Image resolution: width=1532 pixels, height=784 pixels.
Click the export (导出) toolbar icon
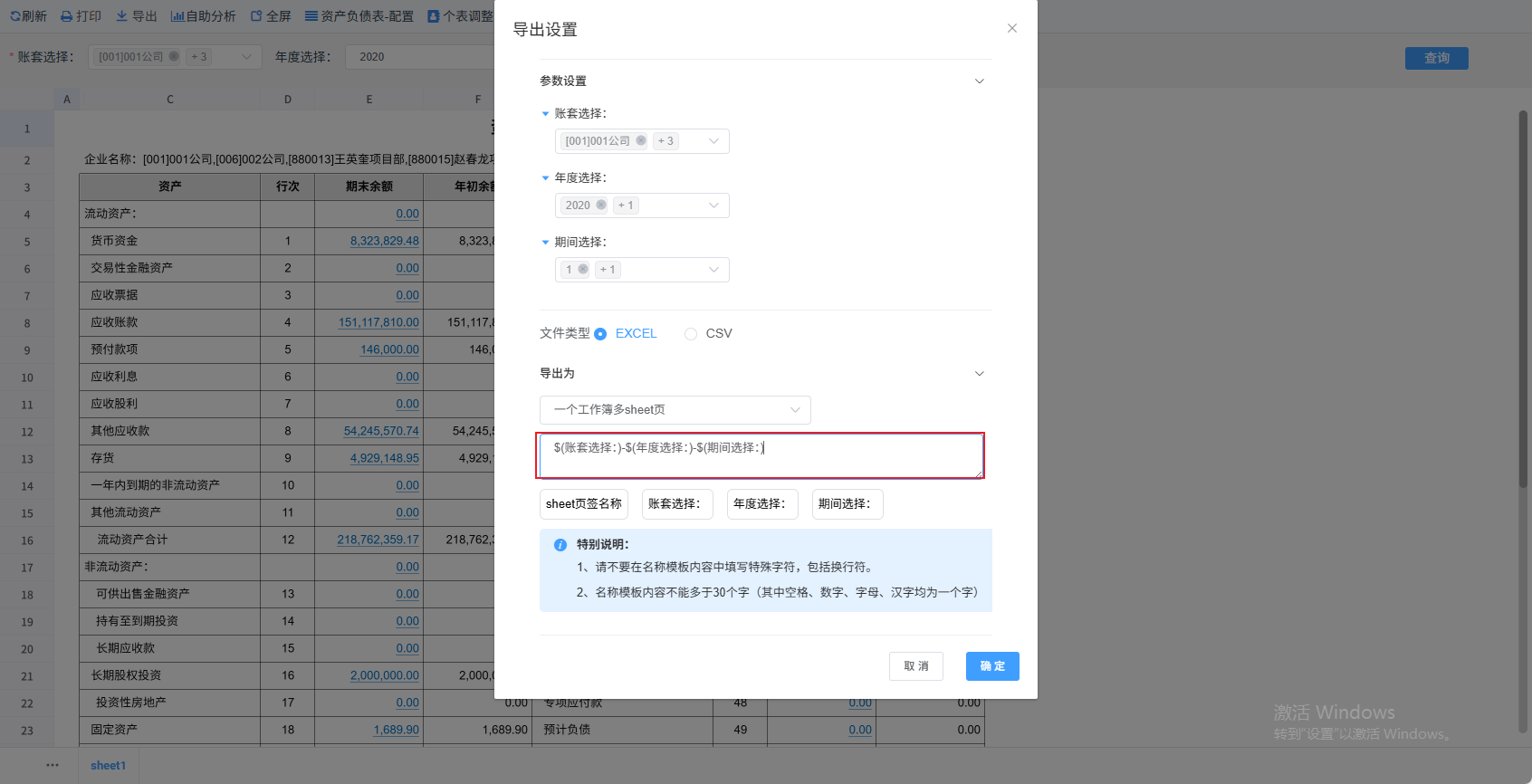coord(122,16)
